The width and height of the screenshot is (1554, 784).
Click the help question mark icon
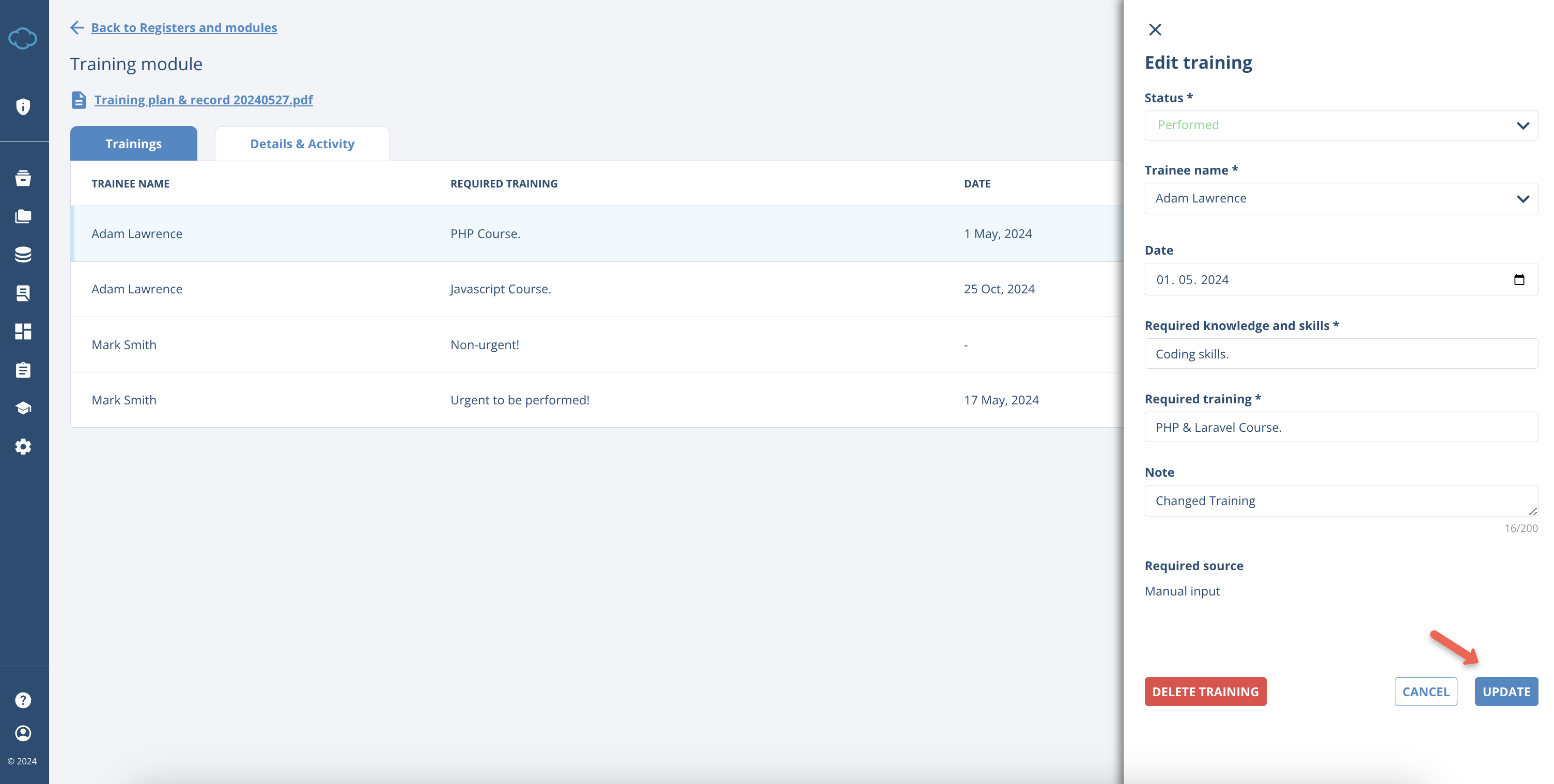23,700
